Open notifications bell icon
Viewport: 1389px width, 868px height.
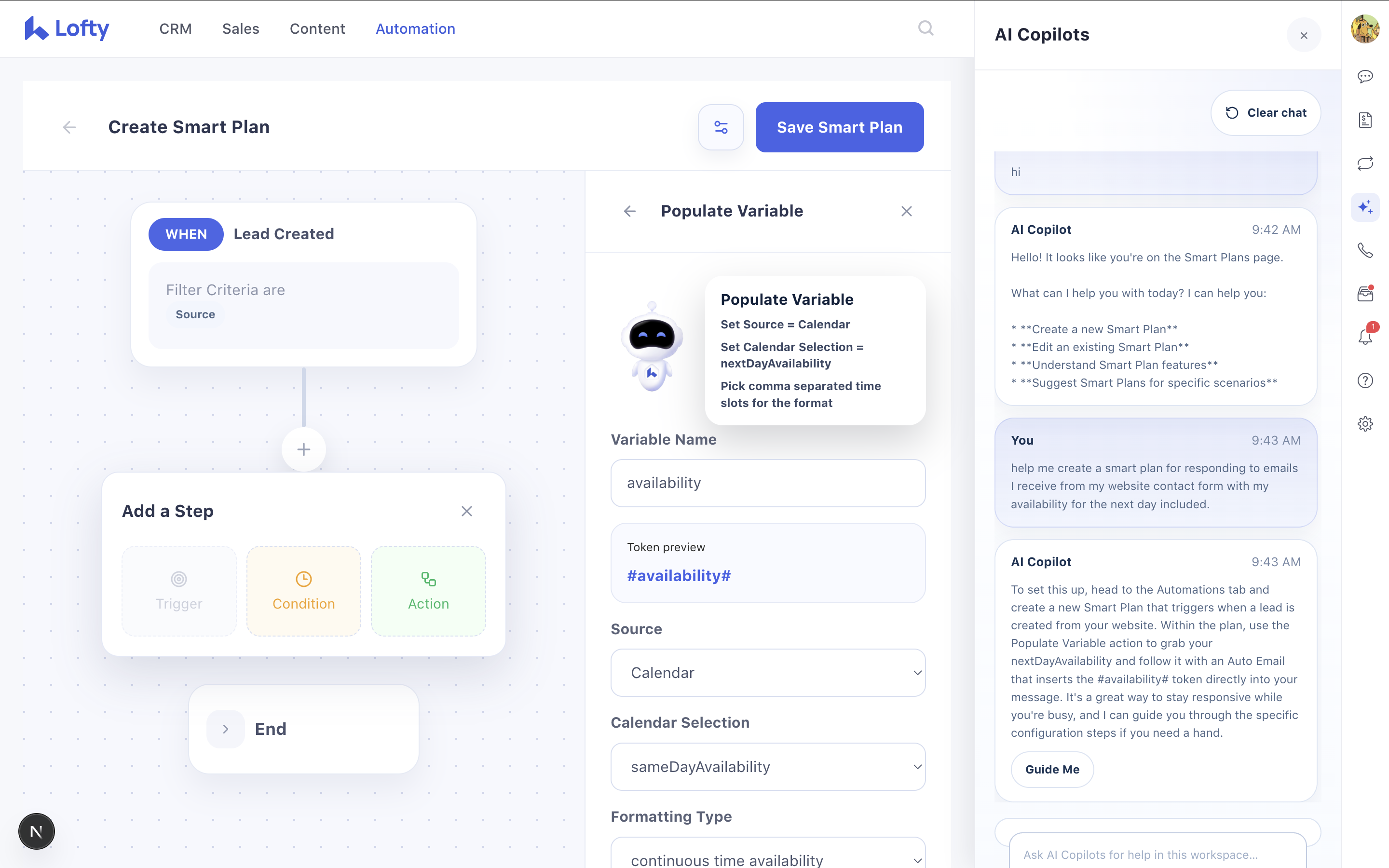pyautogui.click(x=1365, y=337)
